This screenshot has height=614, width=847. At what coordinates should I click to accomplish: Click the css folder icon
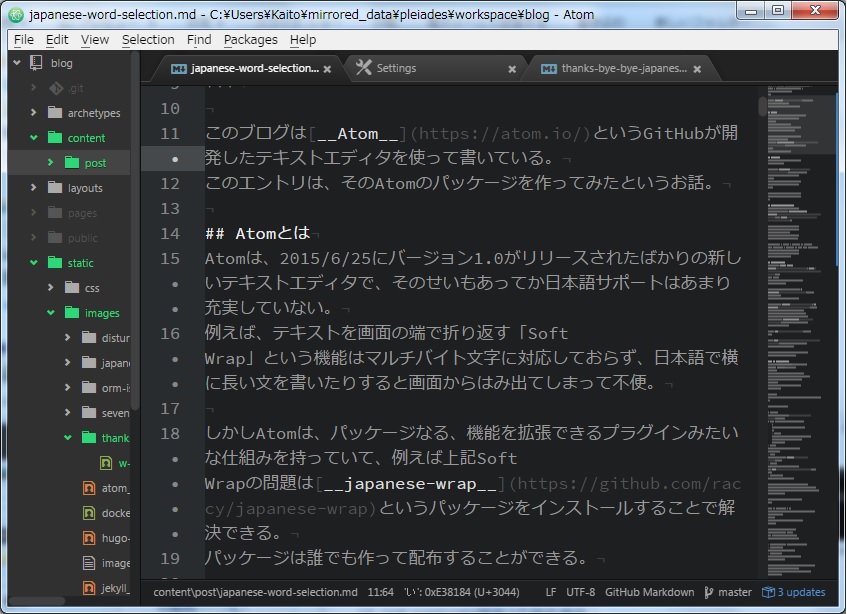(x=72, y=287)
